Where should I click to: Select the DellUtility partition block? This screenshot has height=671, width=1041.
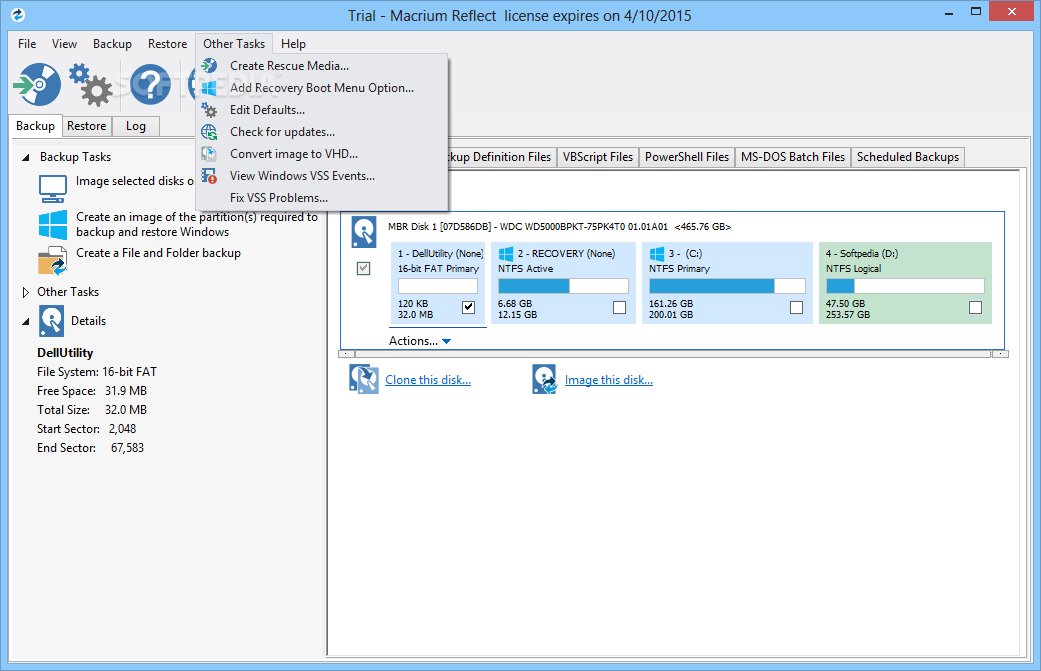point(438,283)
